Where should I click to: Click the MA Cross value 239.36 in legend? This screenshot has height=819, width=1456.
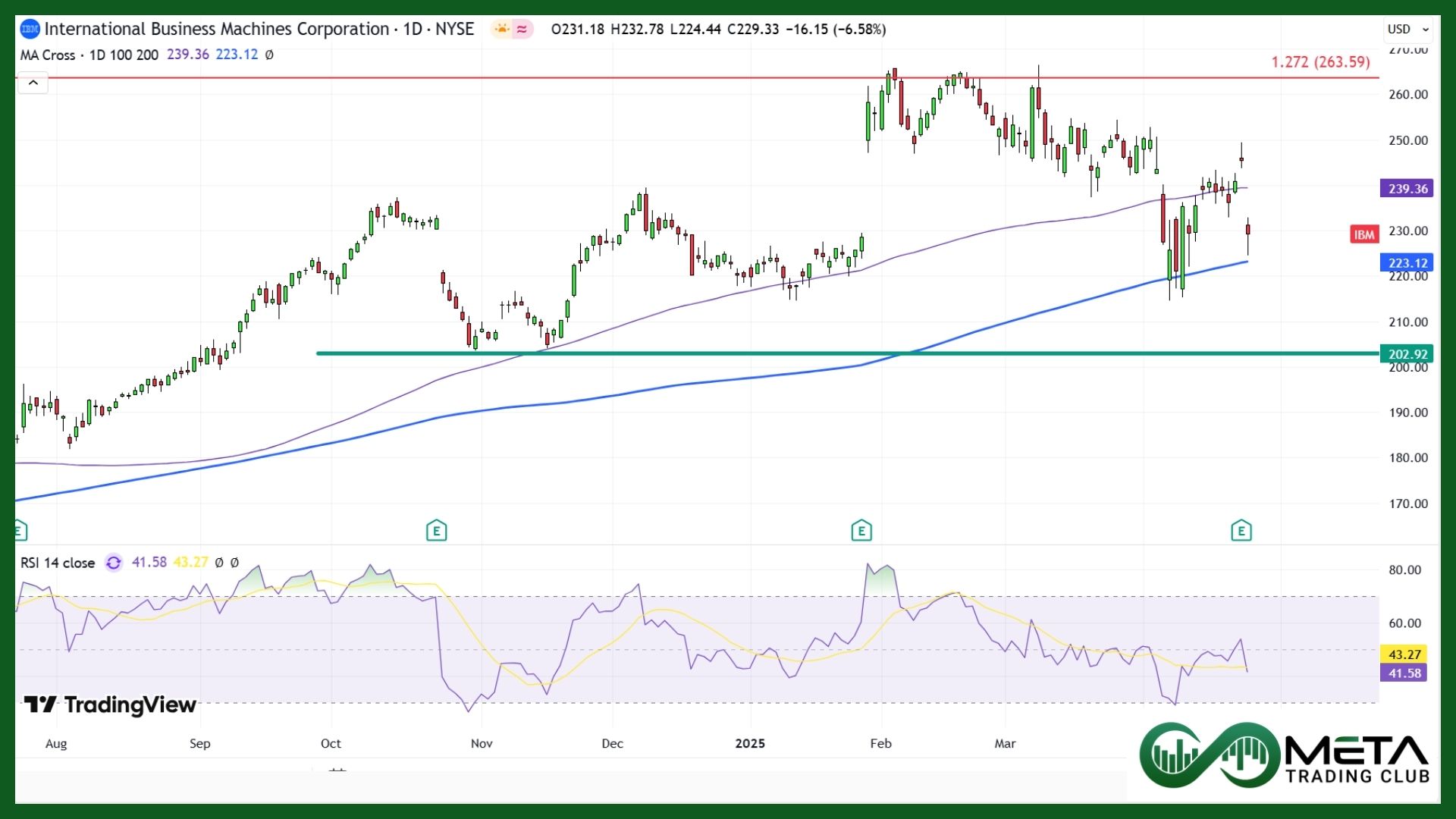click(x=187, y=55)
